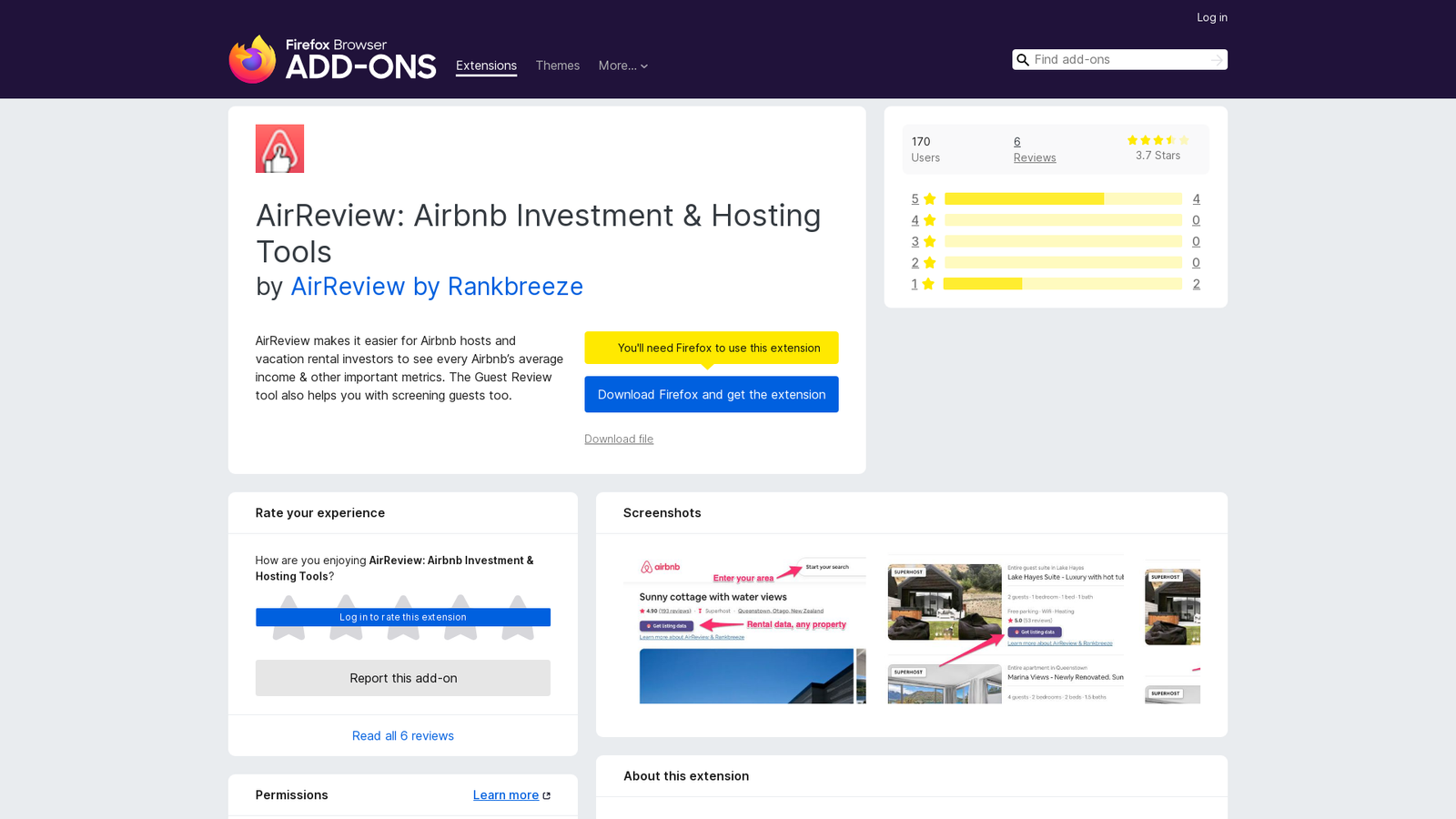Image resolution: width=1456 pixels, height=819 pixels.
Task: Select the second rating star
Action: (x=346, y=617)
